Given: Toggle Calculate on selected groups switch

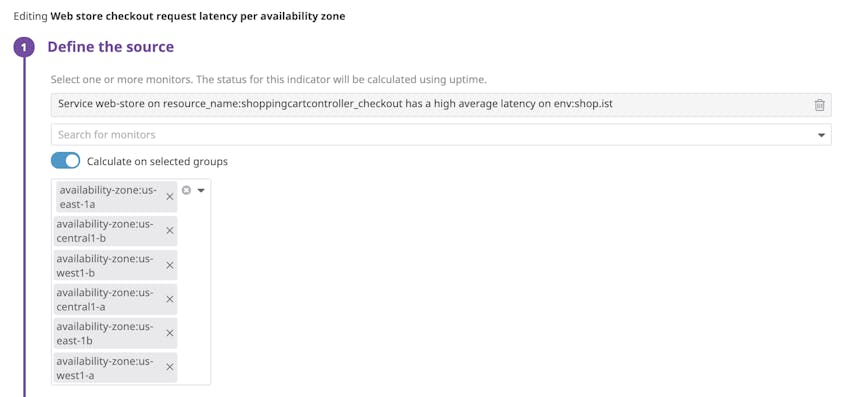Looking at the screenshot, I should tap(65, 161).
